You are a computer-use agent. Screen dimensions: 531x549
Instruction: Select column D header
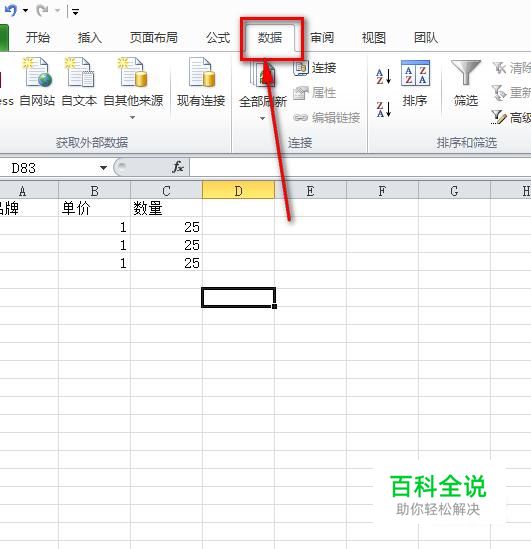(238, 191)
